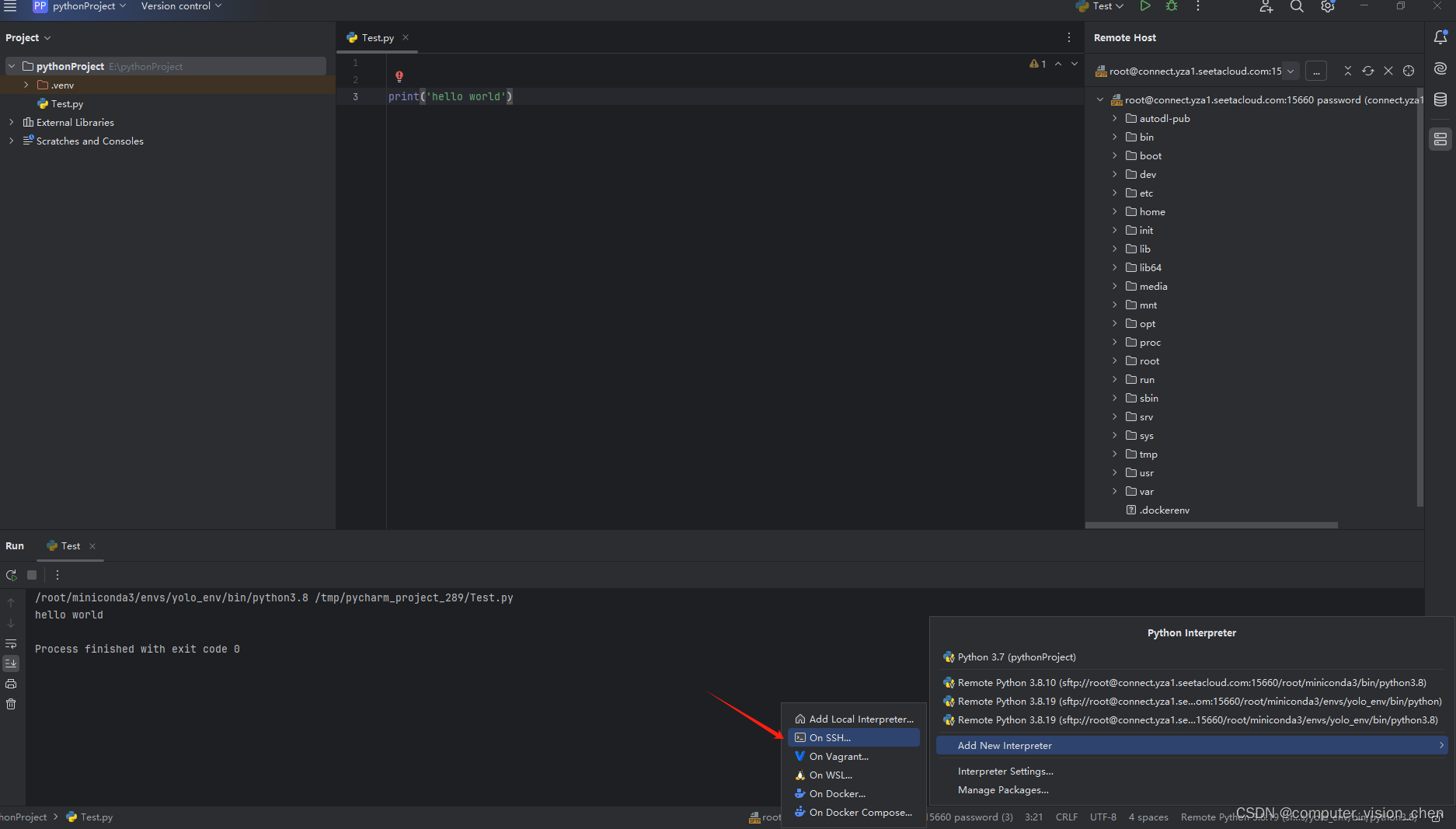
Task: Open remote server selector combo box
Action: [x=1196, y=71]
